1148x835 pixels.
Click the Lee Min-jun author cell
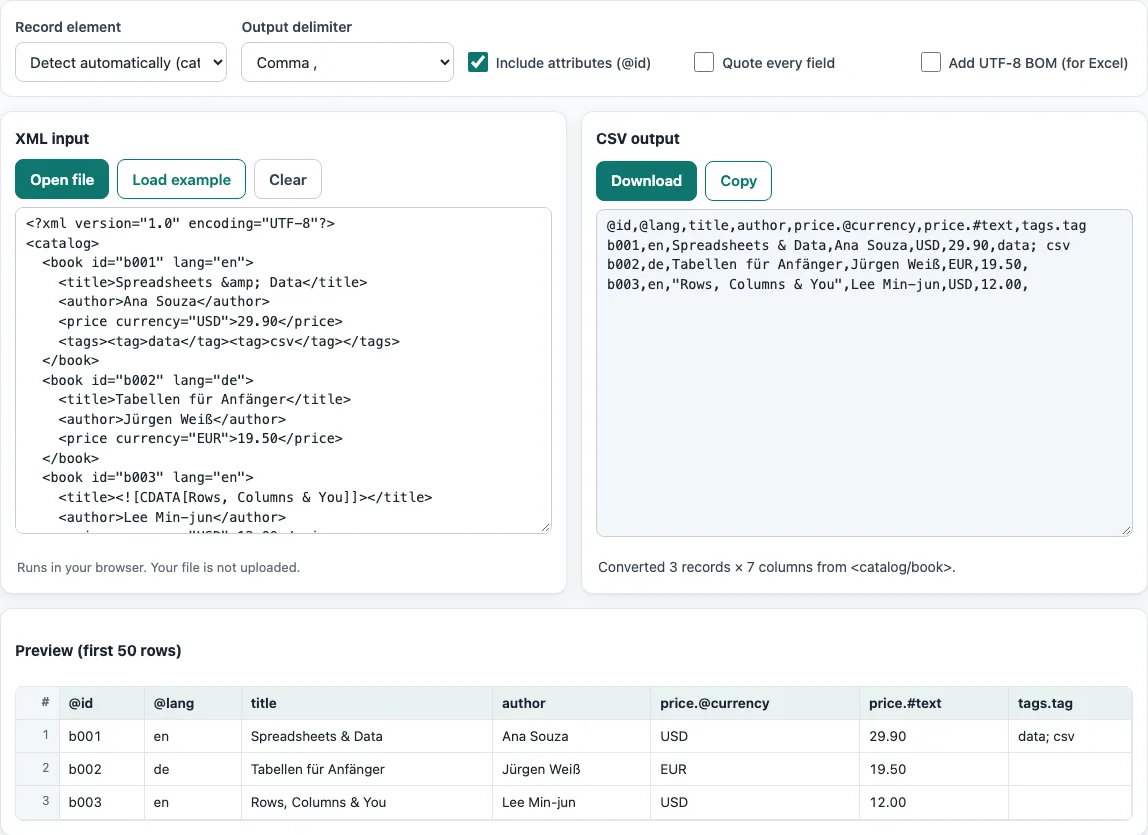[x=572, y=802]
